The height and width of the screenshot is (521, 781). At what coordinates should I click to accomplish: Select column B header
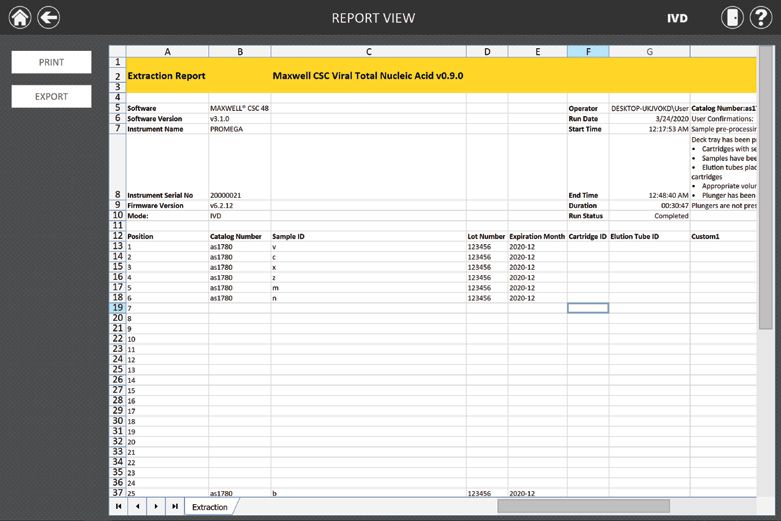coord(240,51)
